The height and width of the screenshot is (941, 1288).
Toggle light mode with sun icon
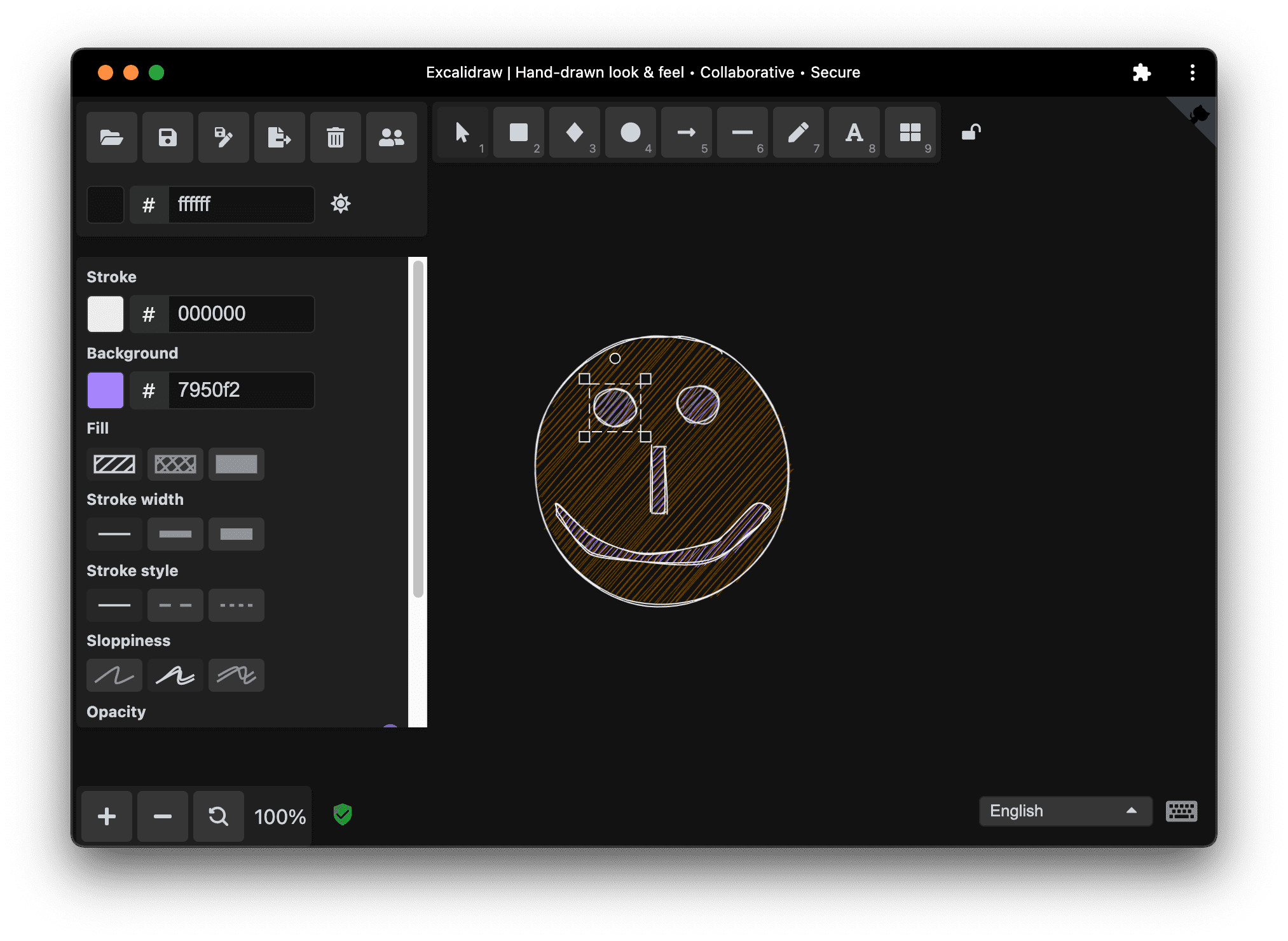pos(341,204)
